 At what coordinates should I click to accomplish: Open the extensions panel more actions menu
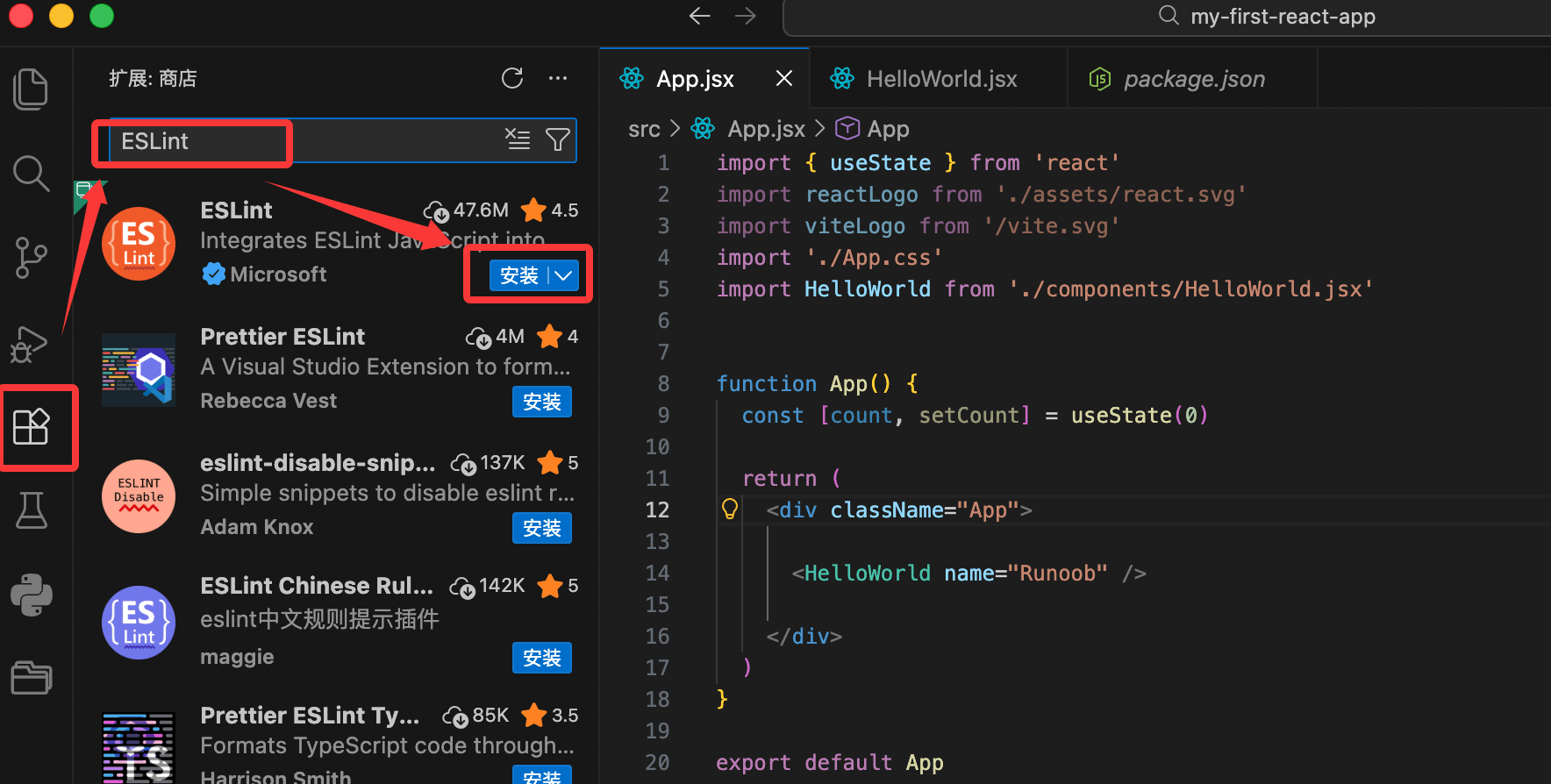[x=558, y=79]
